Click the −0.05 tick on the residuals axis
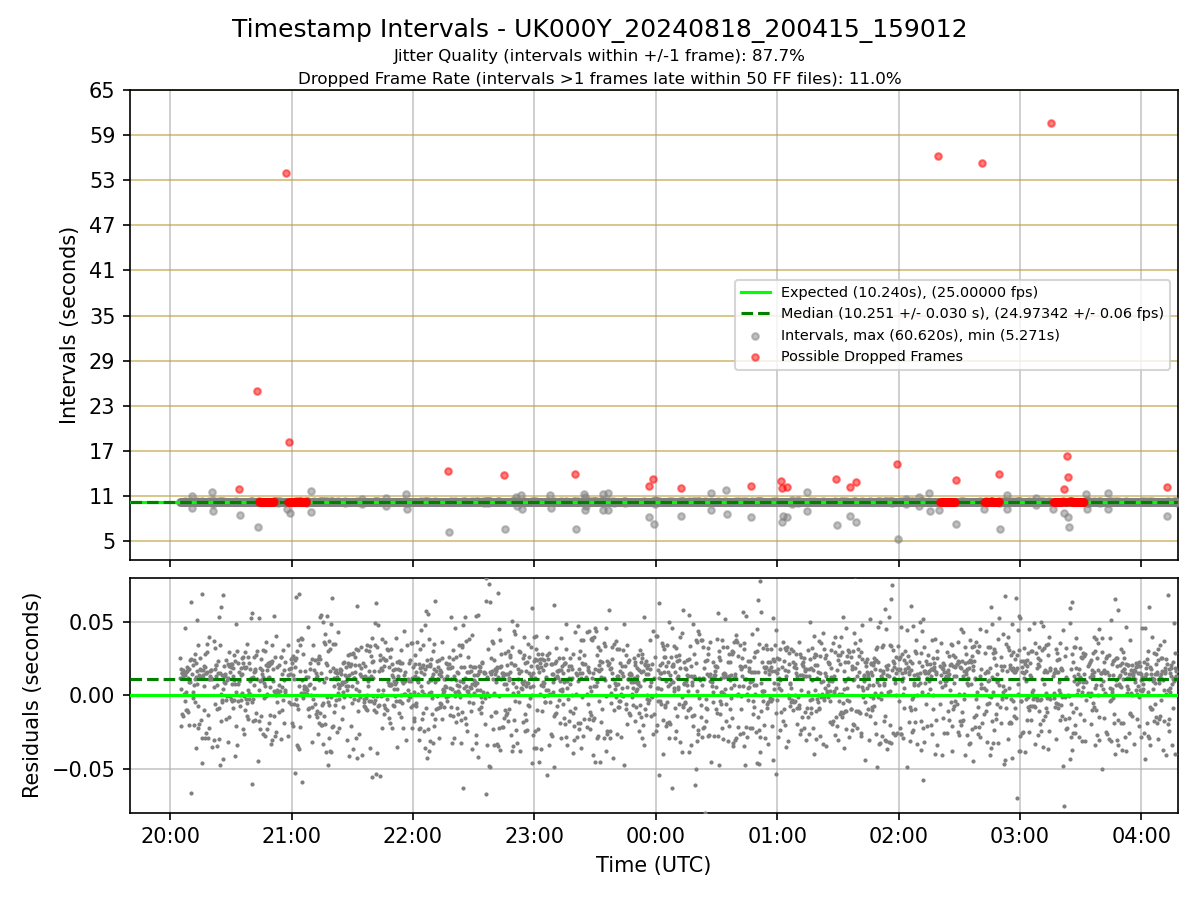 pyautogui.click(x=84, y=769)
